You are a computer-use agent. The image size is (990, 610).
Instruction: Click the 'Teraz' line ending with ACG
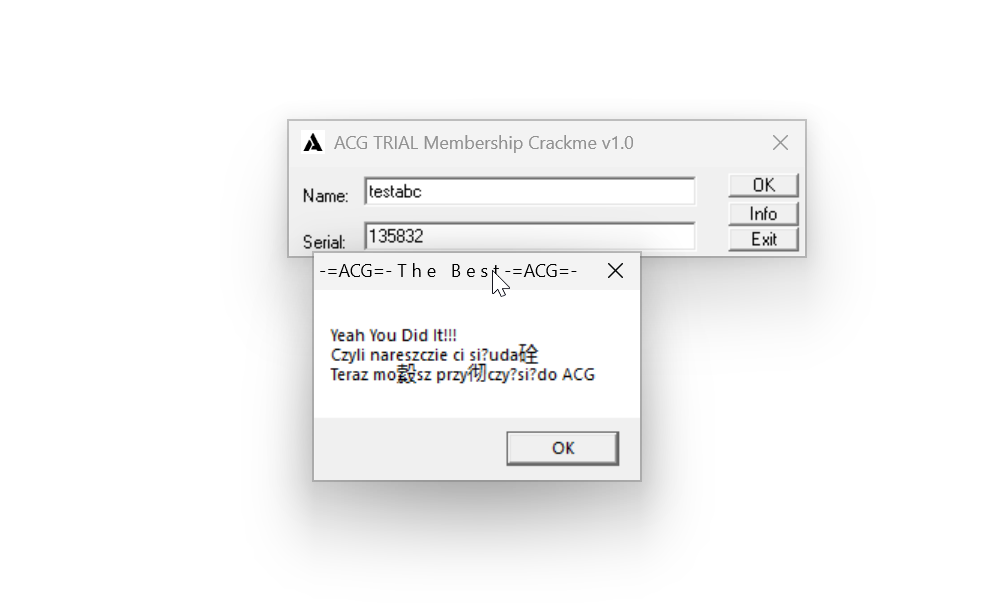click(x=462, y=374)
